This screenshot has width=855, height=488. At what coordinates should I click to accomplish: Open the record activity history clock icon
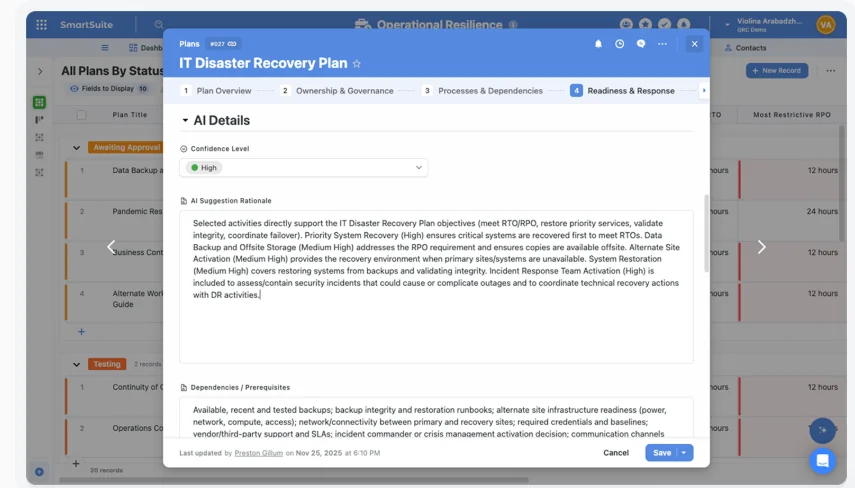(619, 44)
